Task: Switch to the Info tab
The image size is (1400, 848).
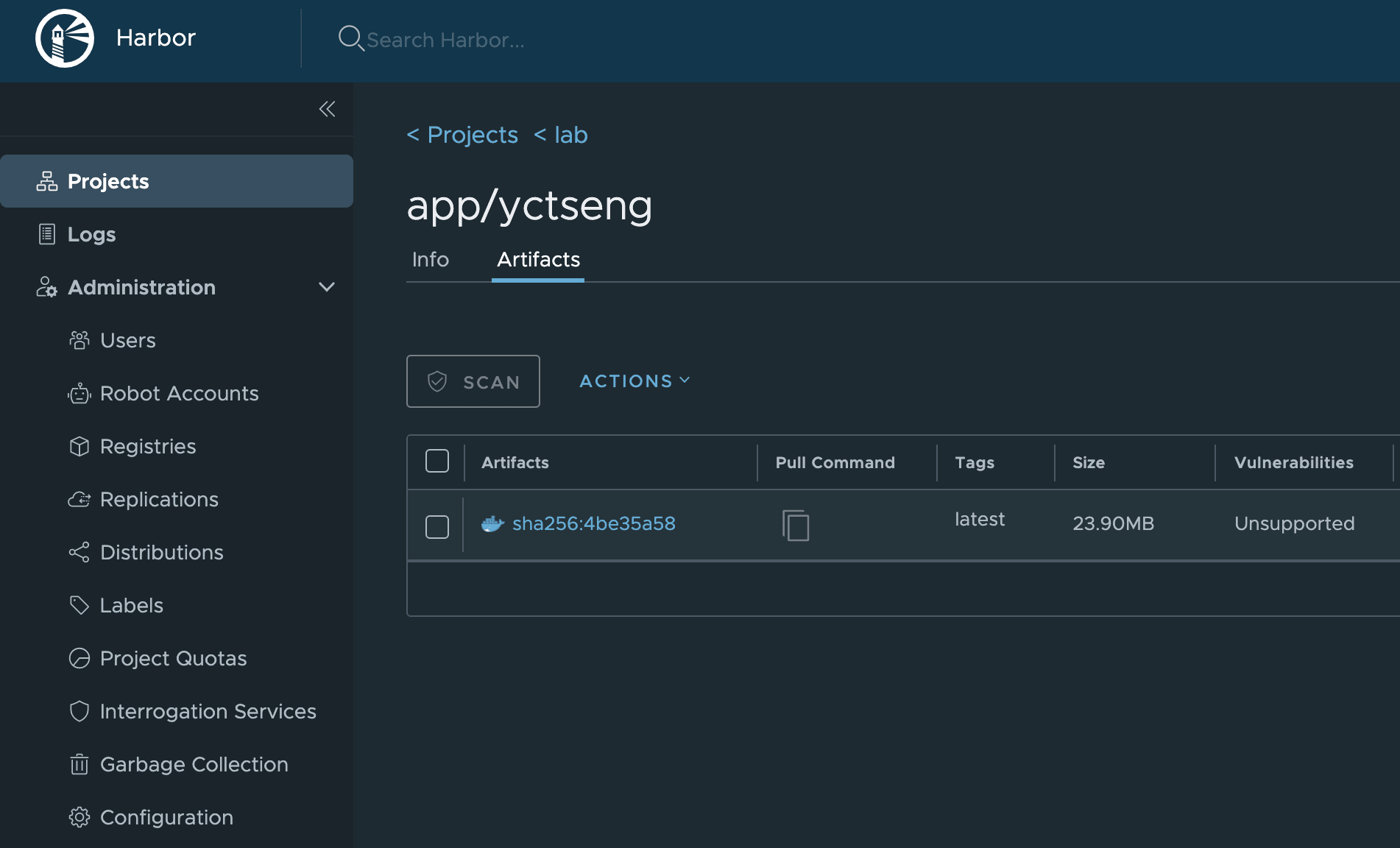Action: (x=431, y=259)
